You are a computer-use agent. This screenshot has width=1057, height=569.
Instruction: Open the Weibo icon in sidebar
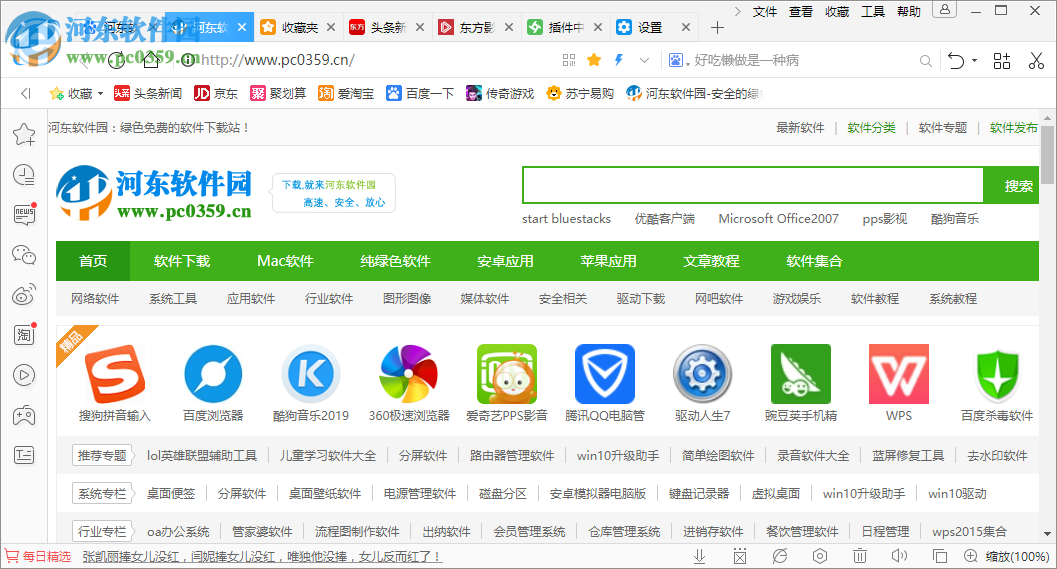24,295
